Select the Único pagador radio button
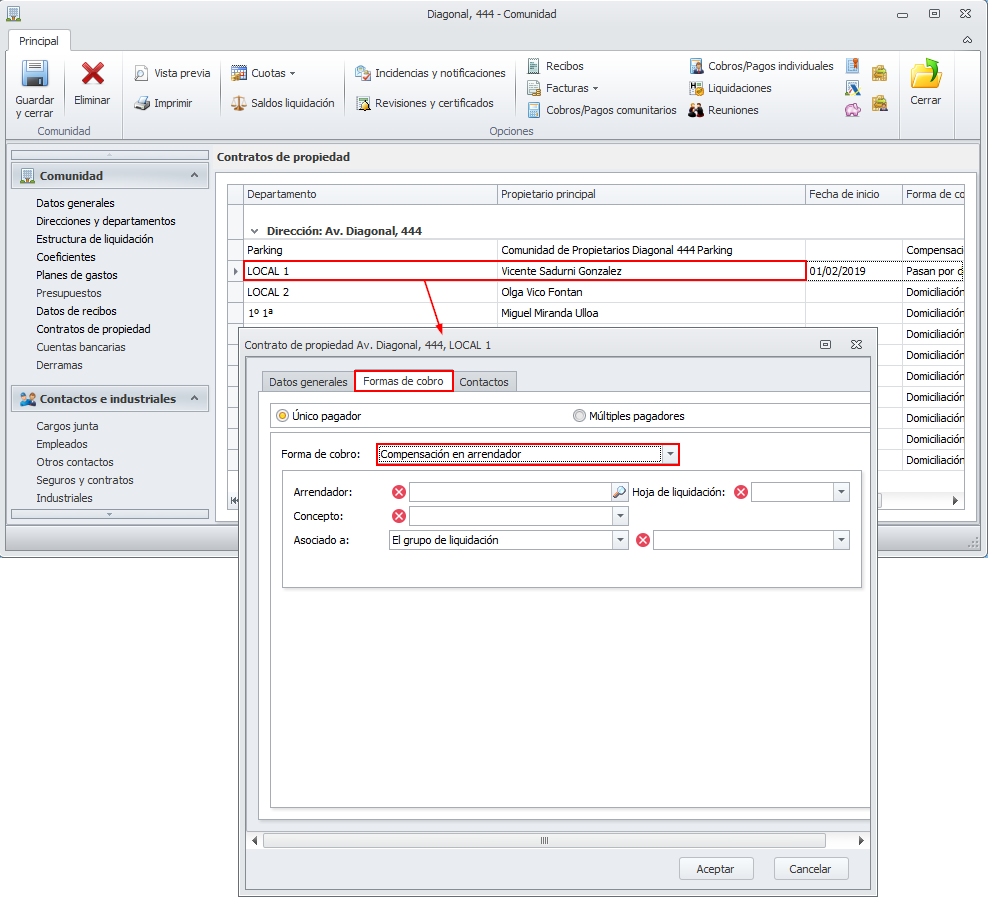 pyautogui.click(x=283, y=416)
